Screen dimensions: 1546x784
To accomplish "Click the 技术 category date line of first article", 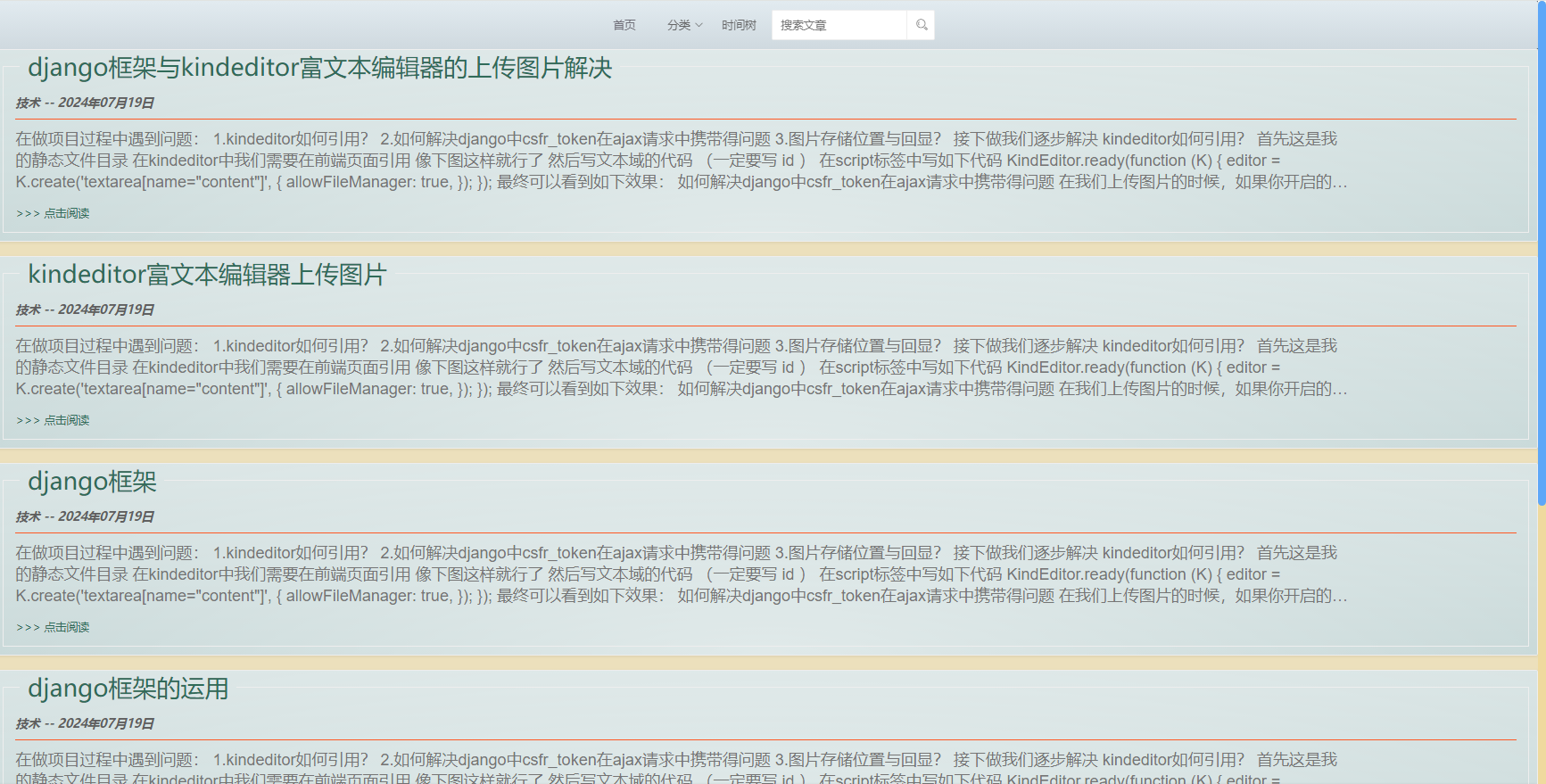I will point(85,103).
